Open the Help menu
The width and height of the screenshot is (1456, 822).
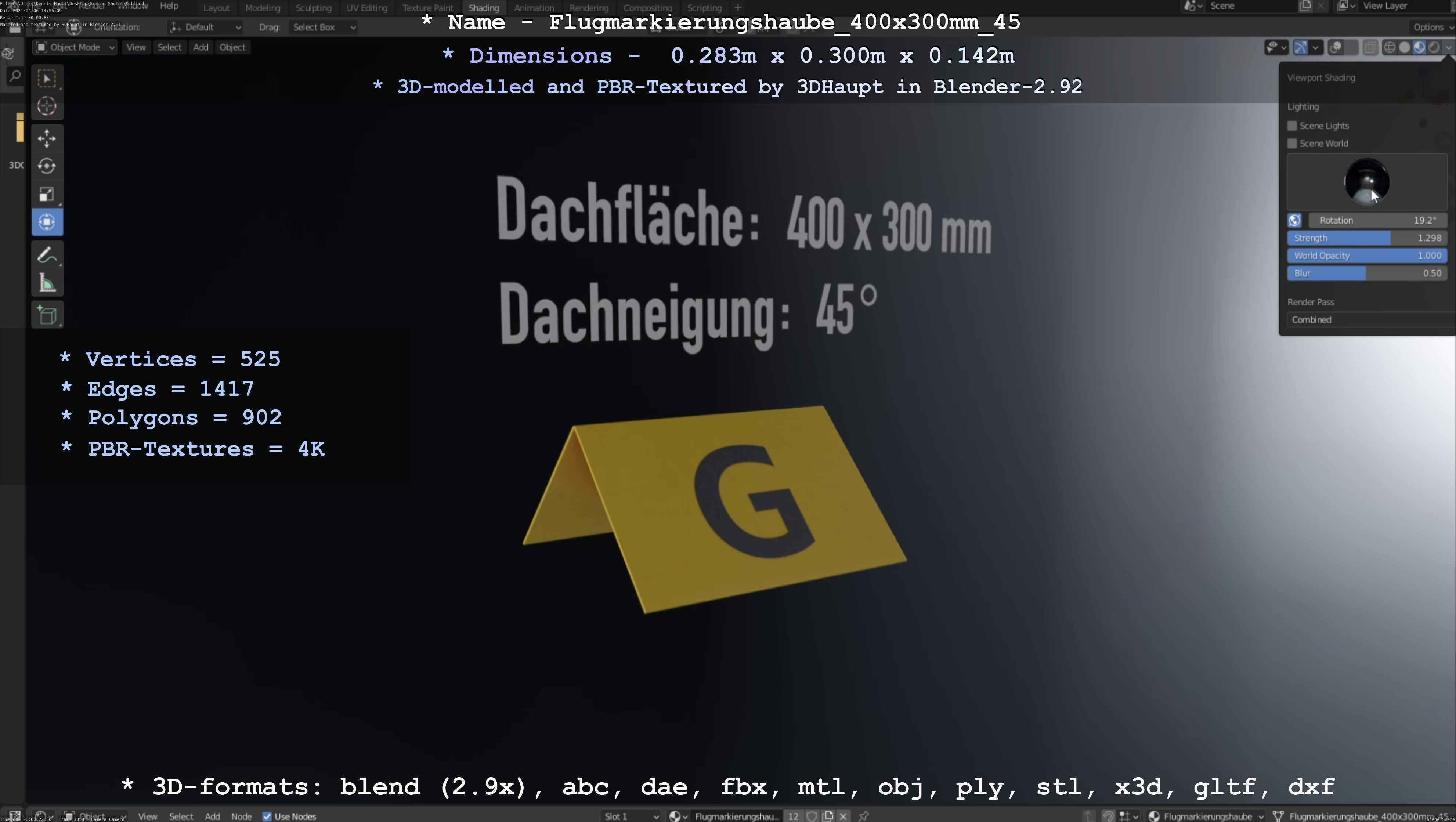(x=169, y=6)
